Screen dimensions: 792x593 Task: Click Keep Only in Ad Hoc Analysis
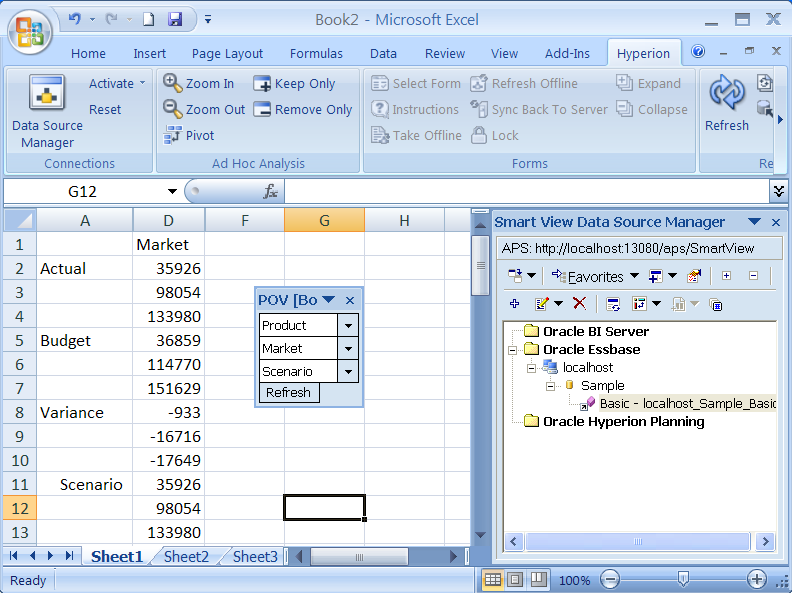[263, 84]
